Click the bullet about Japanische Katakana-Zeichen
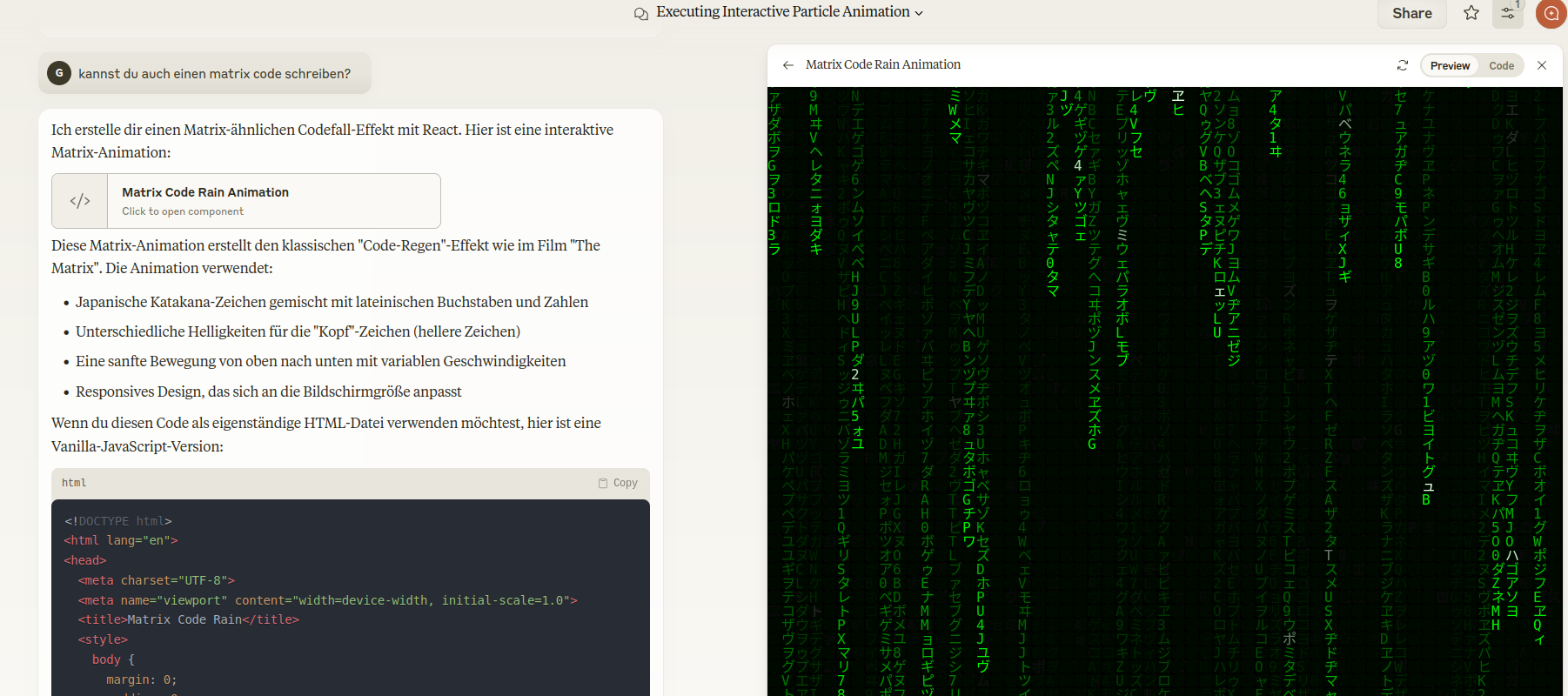 tap(332, 302)
